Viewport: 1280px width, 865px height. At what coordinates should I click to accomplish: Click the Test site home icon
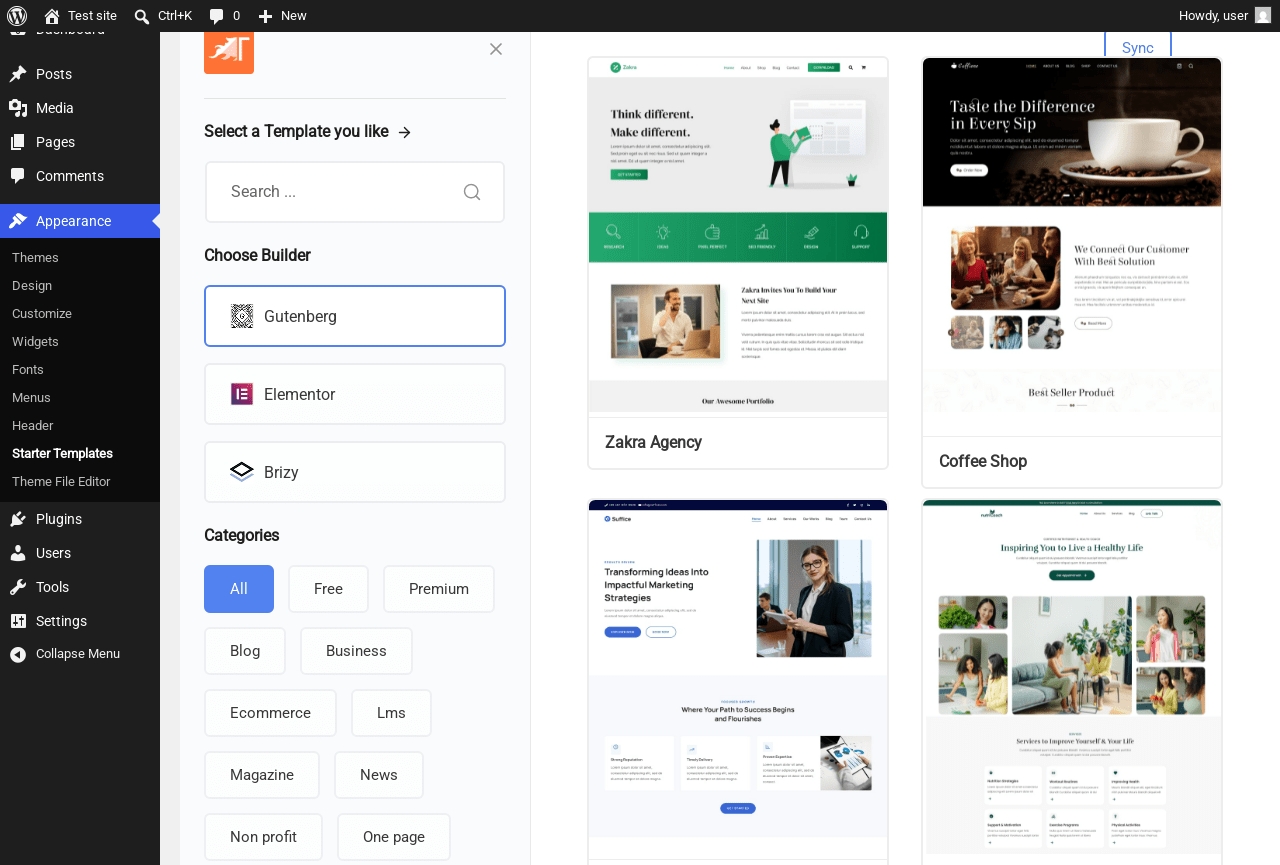(x=52, y=16)
